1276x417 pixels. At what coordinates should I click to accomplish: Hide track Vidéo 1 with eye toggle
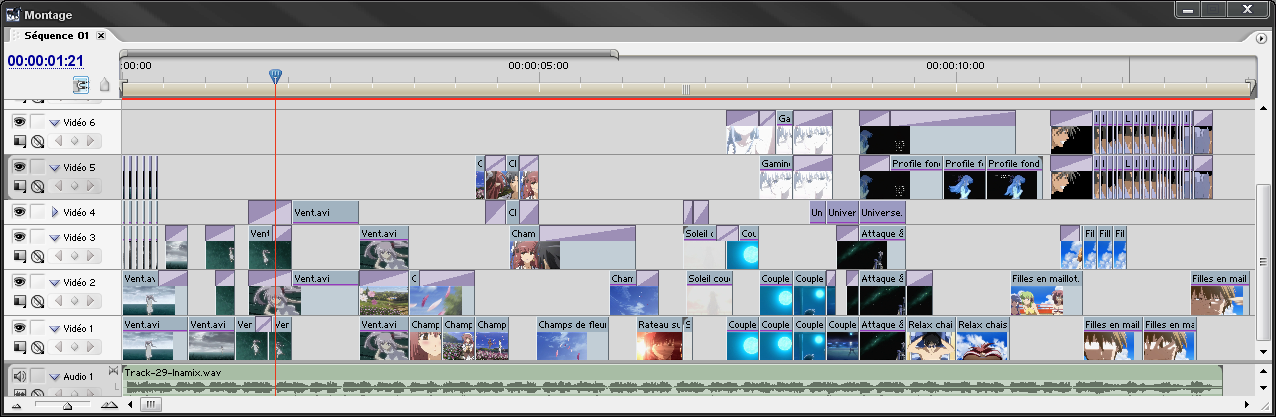point(19,328)
